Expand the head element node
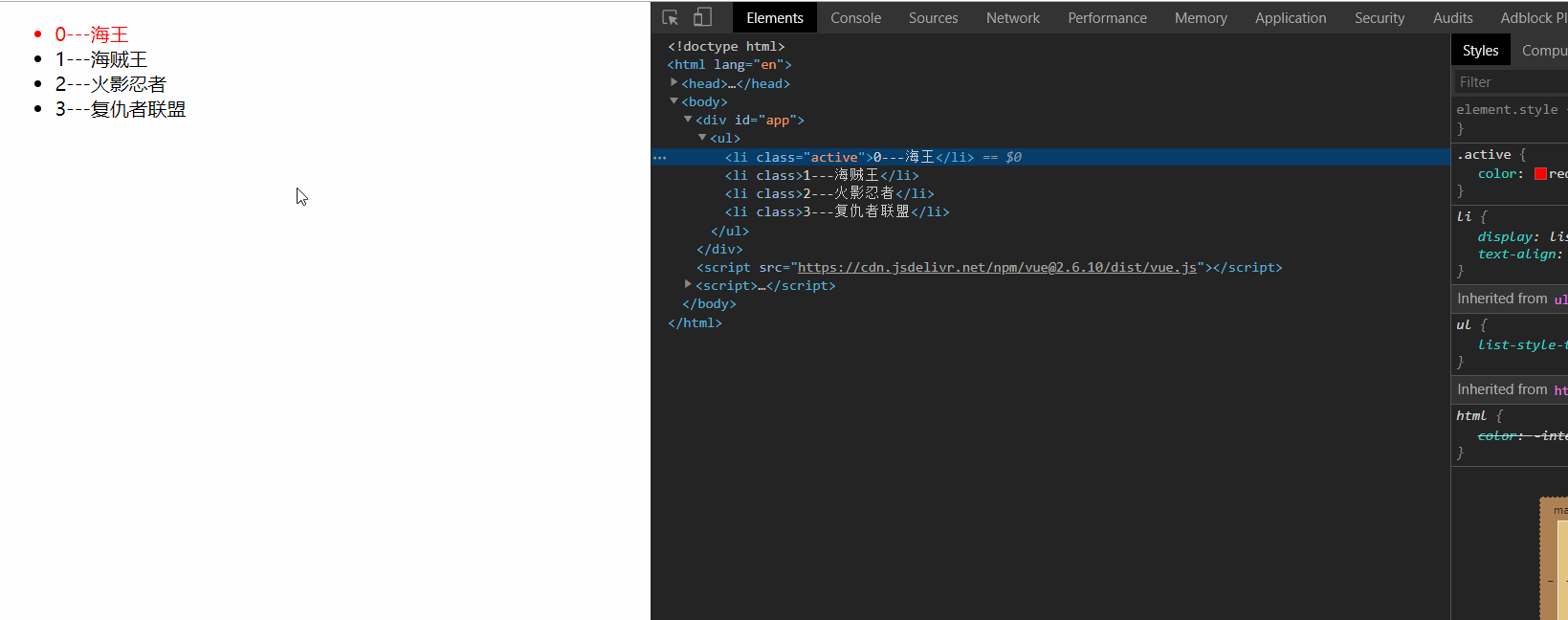 point(674,82)
